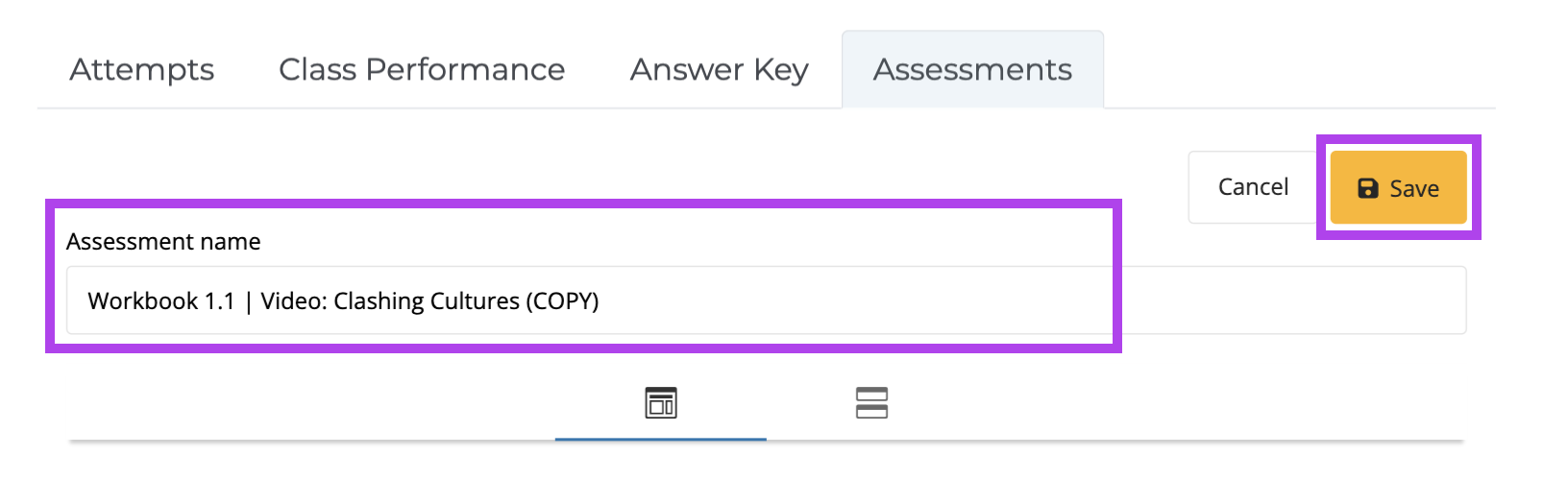1568x480 pixels.
Task: Switch to the Class Performance tab
Action: pyautogui.click(x=422, y=69)
